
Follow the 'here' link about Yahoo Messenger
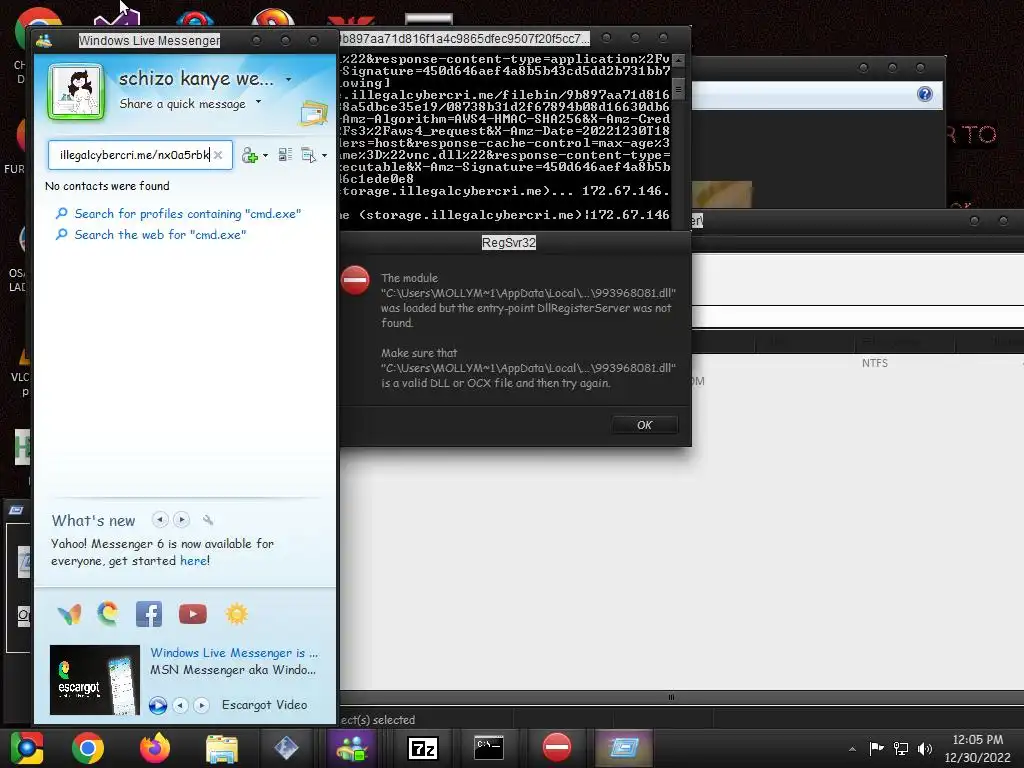(x=193, y=561)
